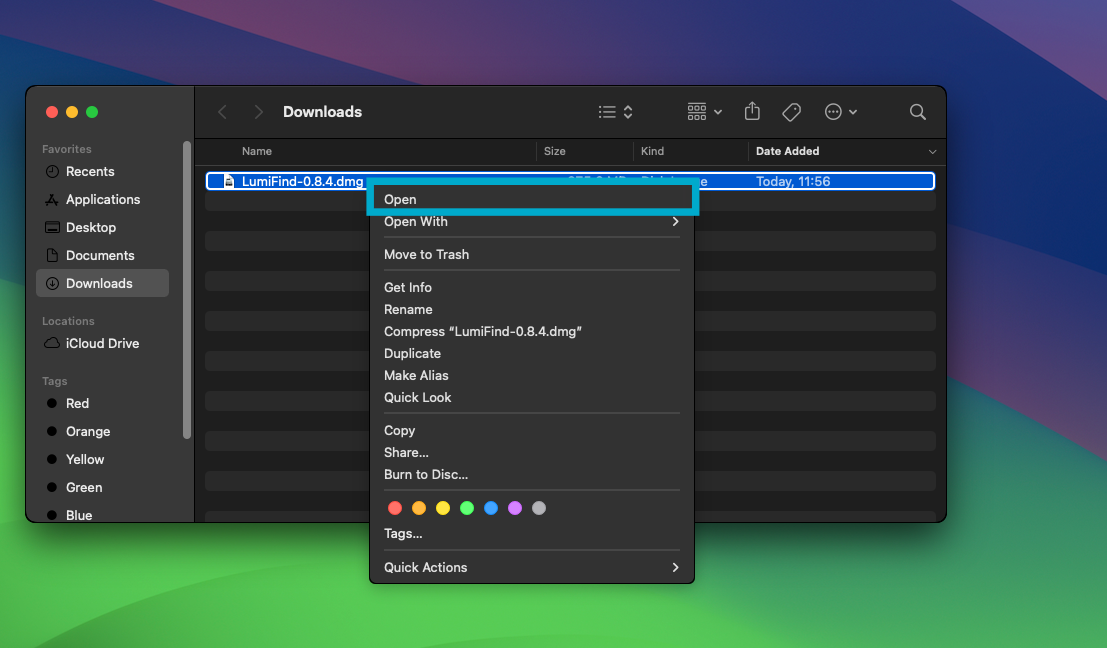Select the LumiFind-0.8.4.dmg file name

coord(302,181)
